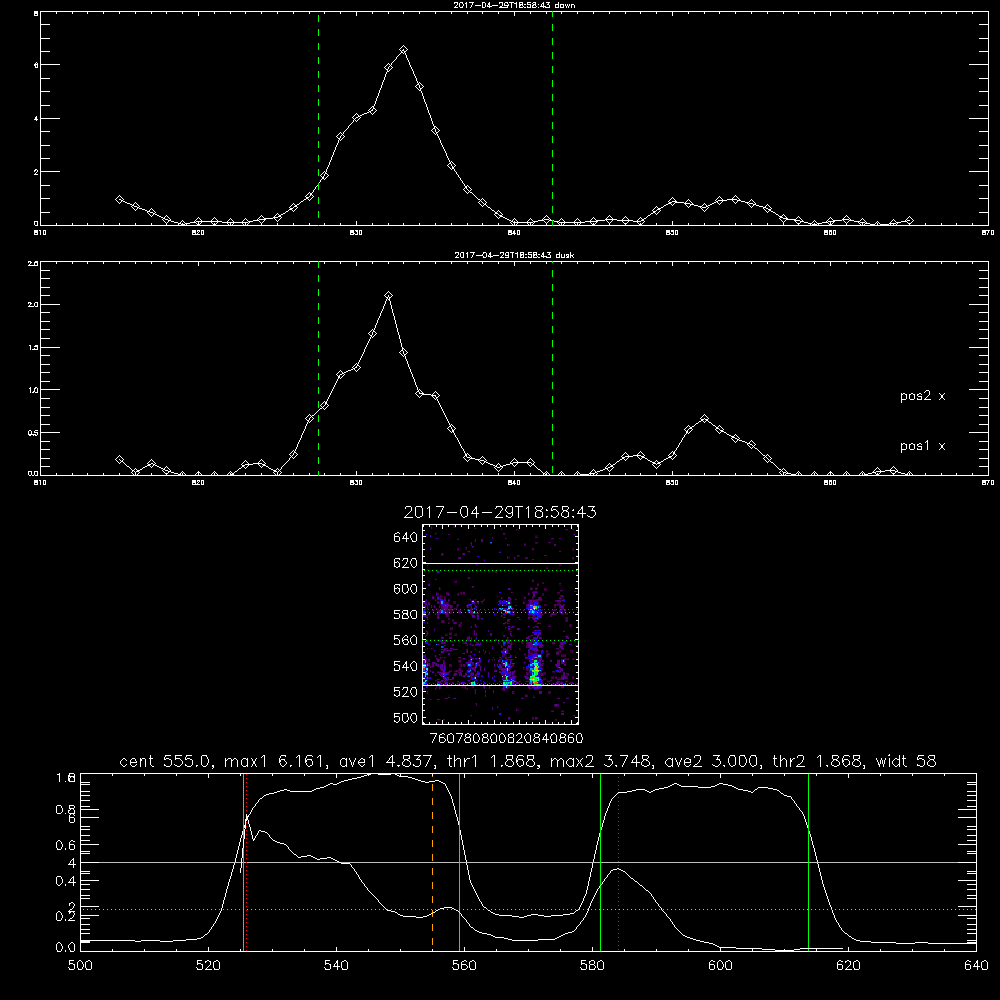
Task: Click the left green dashed line in the dawn plot
Action: 318,118
